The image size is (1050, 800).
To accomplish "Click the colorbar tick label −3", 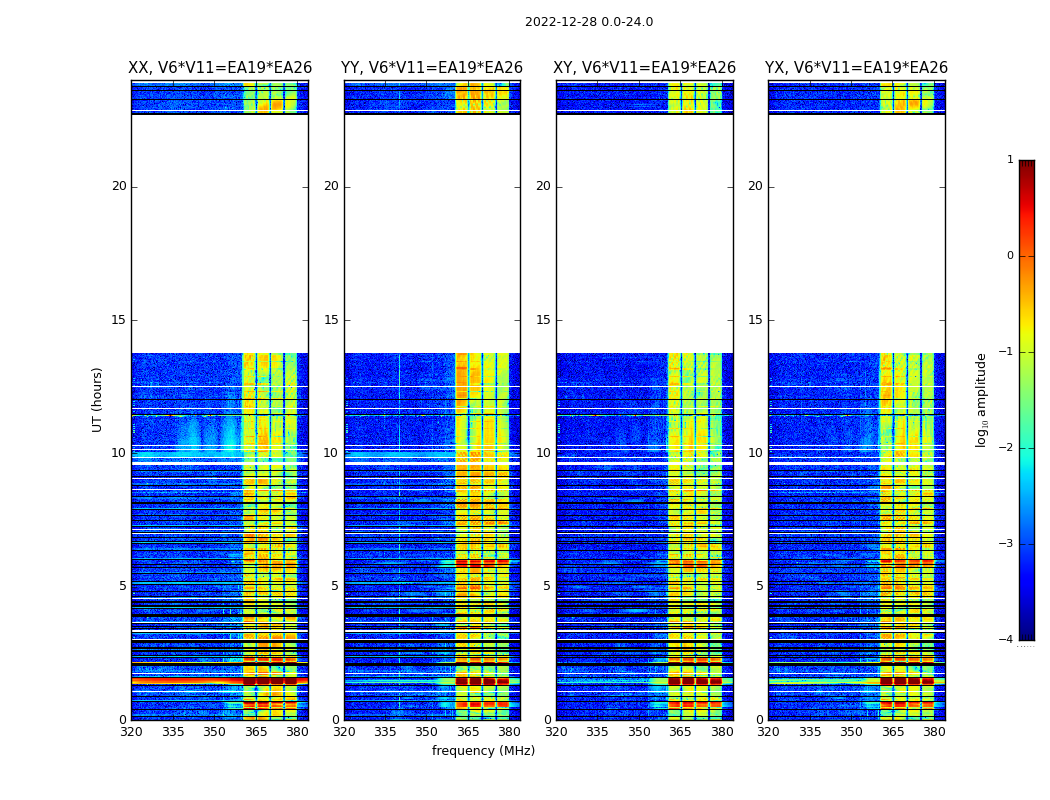I will pyautogui.click(x=1006, y=543).
